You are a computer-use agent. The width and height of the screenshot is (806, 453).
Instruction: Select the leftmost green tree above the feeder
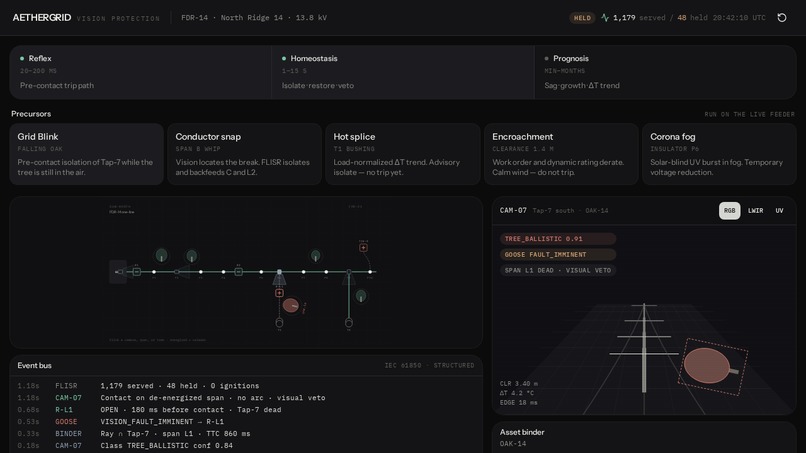point(161,255)
